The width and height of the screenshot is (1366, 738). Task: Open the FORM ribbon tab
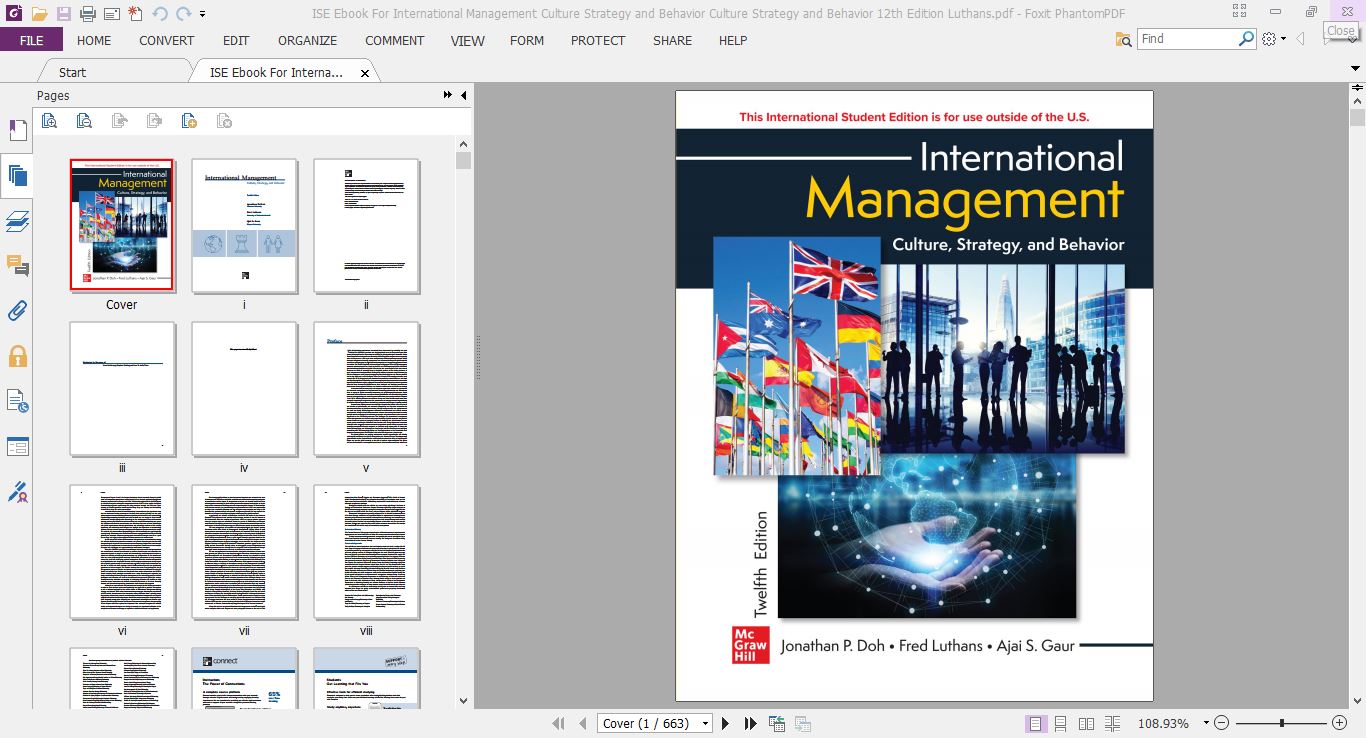tap(527, 40)
